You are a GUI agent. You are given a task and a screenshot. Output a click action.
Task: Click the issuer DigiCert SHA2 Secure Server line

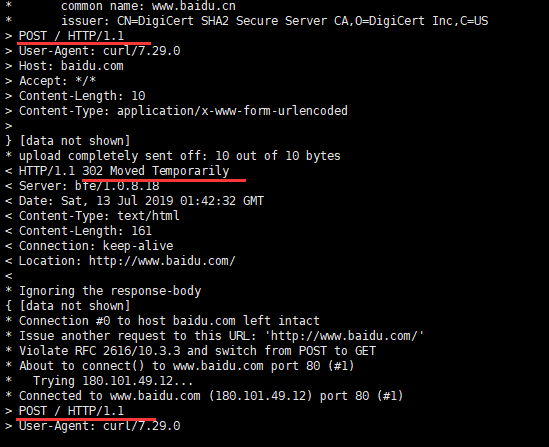coord(274,21)
